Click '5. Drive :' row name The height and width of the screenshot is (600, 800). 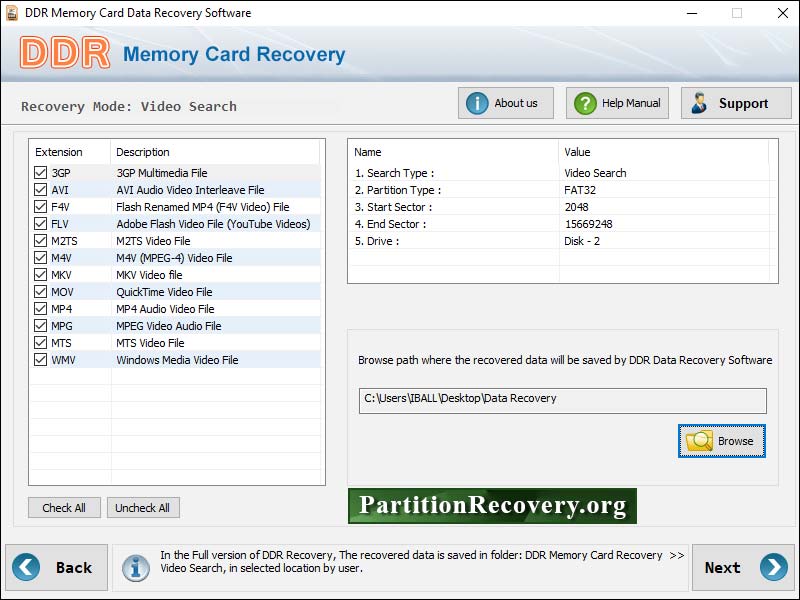(x=377, y=241)
